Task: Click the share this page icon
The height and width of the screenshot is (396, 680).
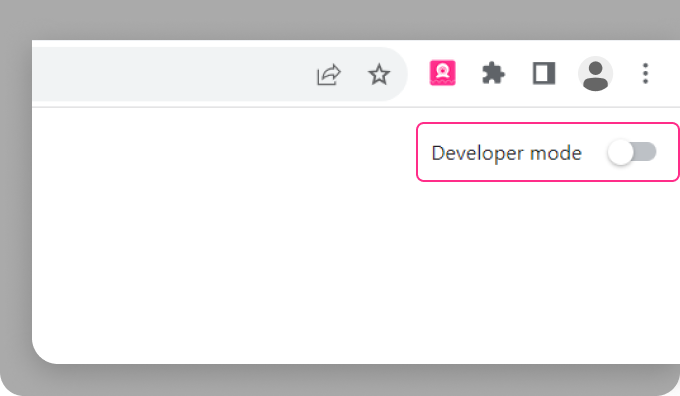Action: click(x=329, y=75)
